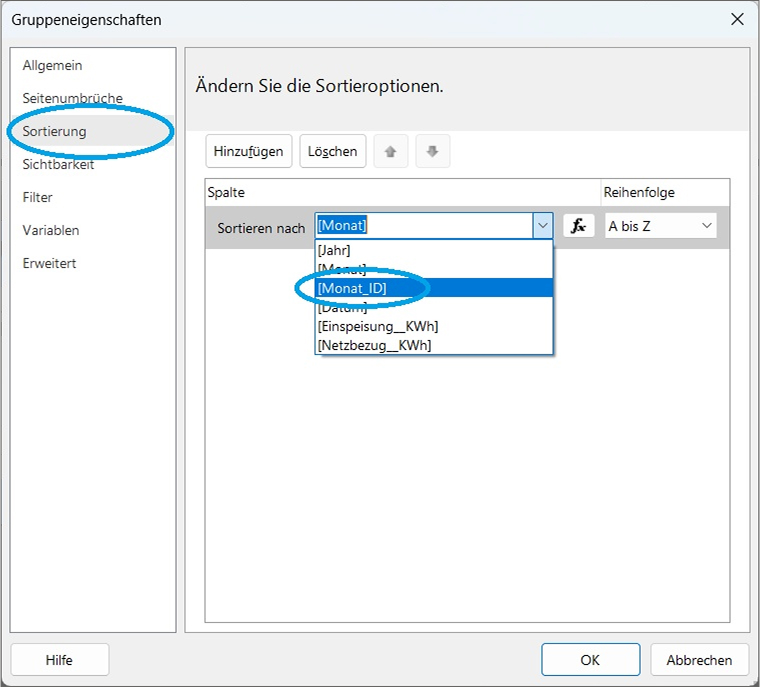Click inside the [Monat] sort expression field

(424, 226)
